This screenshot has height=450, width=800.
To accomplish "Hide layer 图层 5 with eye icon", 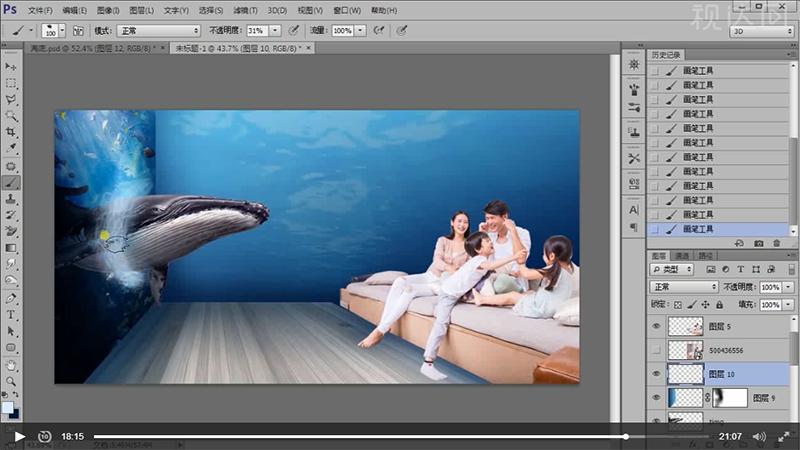I will point(656,326).
